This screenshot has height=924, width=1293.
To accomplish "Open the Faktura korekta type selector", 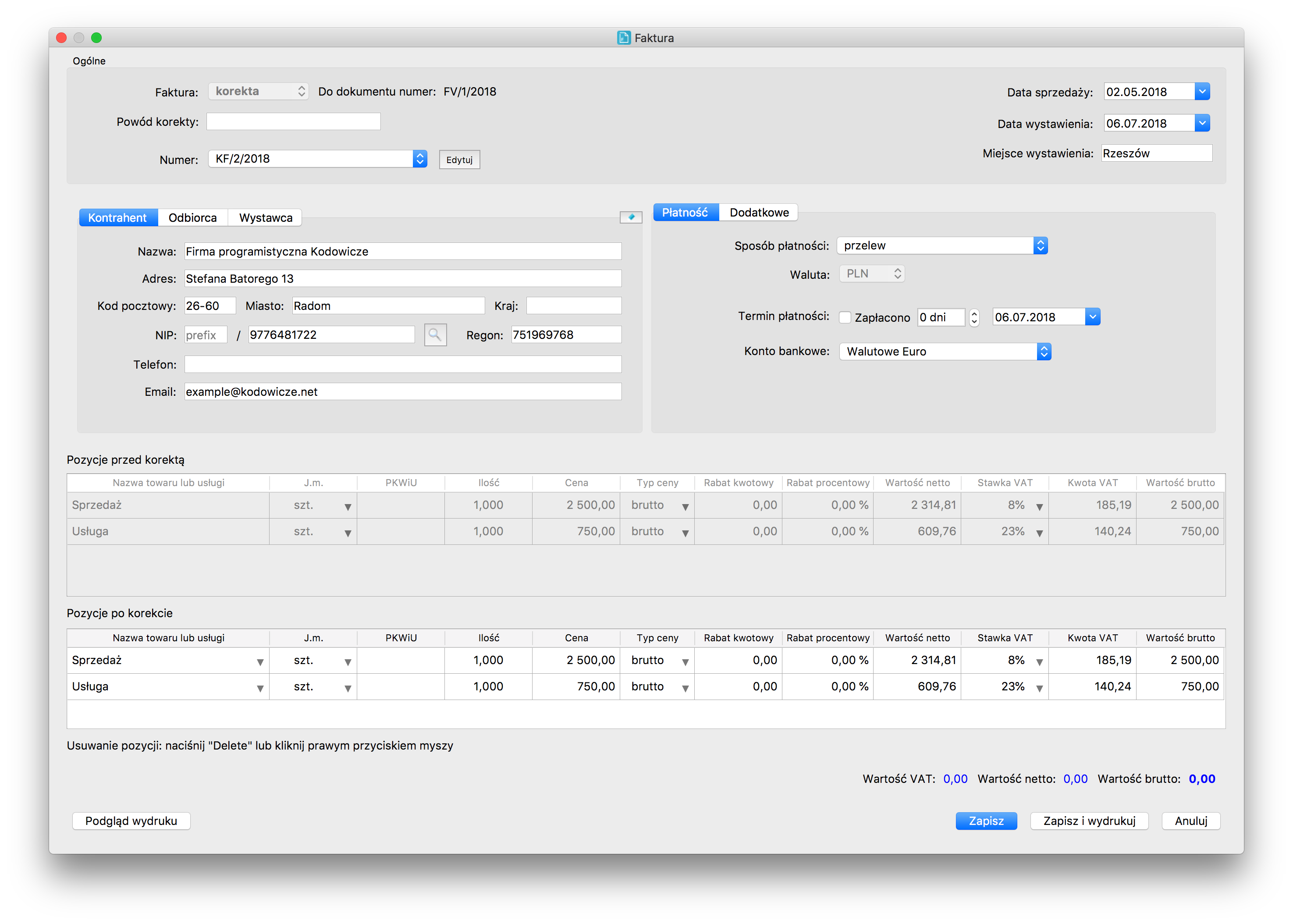I will pyautogui.click(x=259, y=91).
